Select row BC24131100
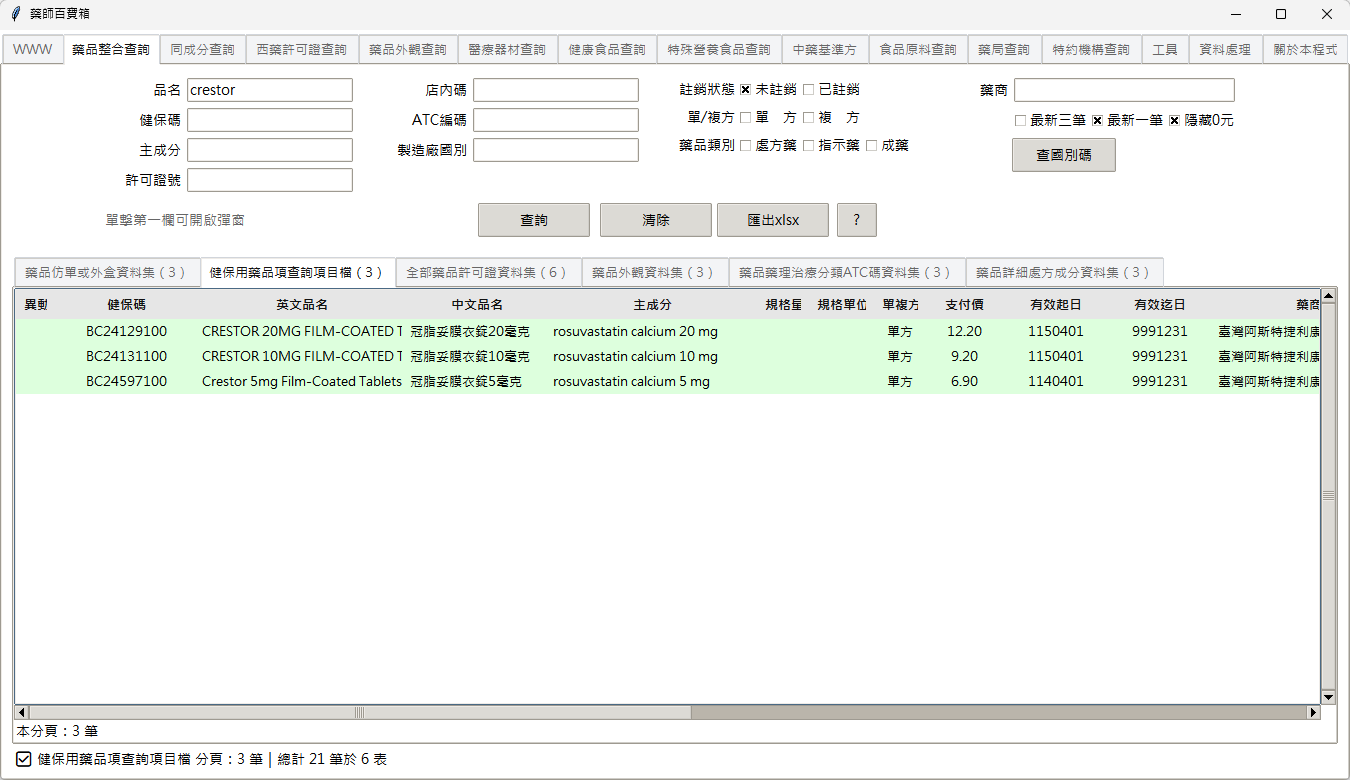The width and height of the screenshot is (1350, 780). click(x=667, y=356)
